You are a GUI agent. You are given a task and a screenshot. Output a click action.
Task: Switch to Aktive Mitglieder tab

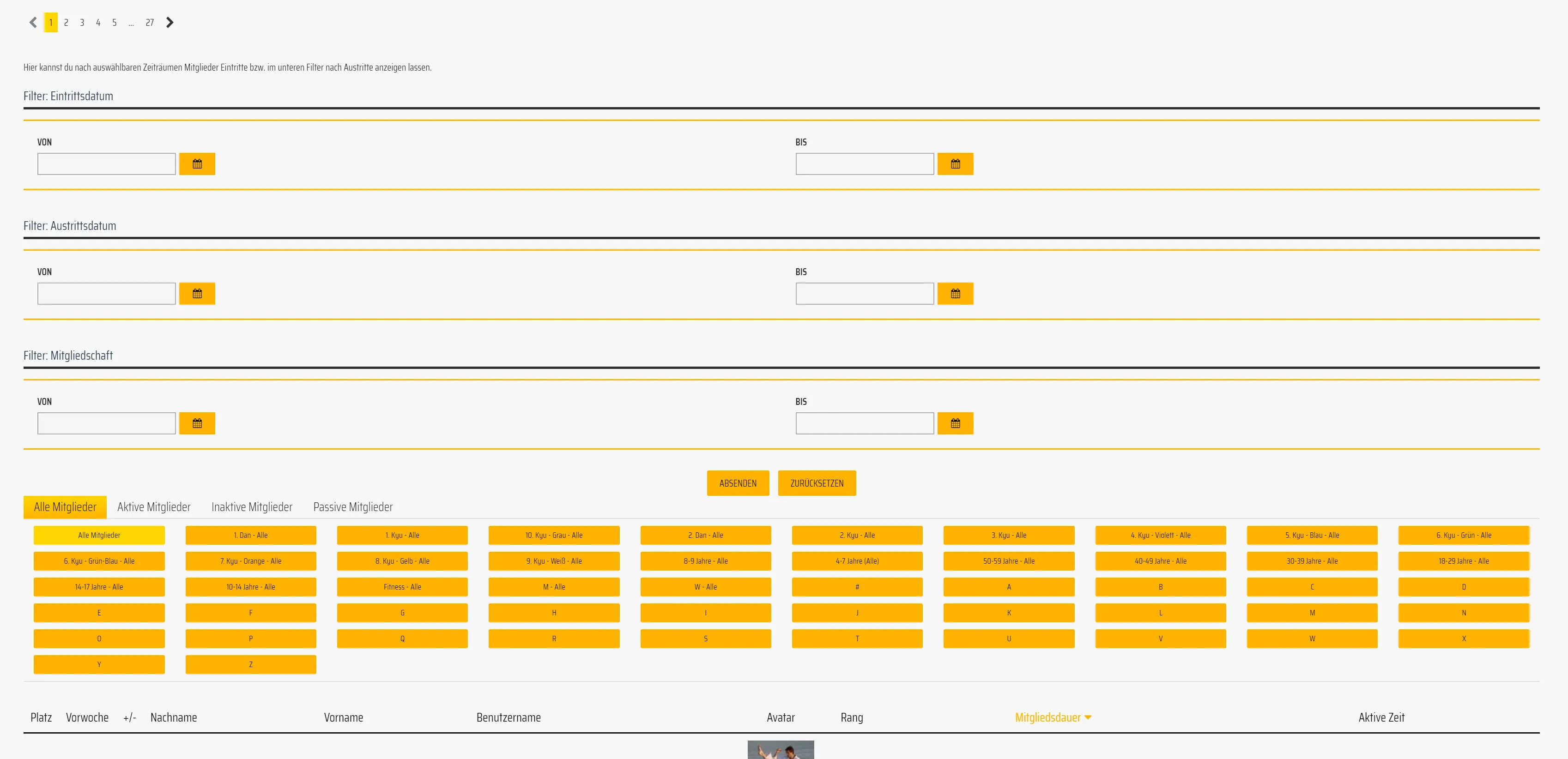pos(153,507)
